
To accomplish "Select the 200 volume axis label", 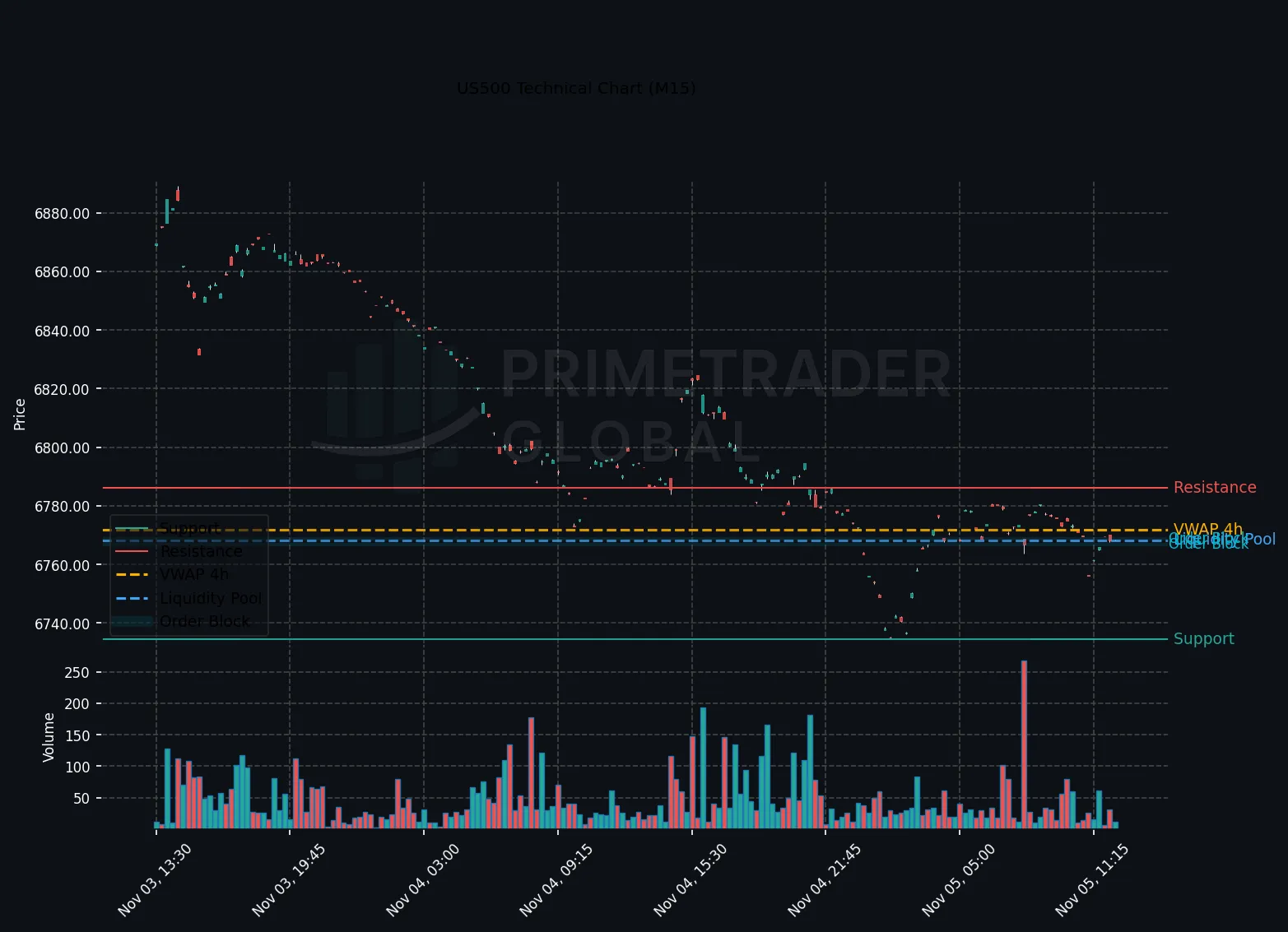I will (x=77, y=704).
